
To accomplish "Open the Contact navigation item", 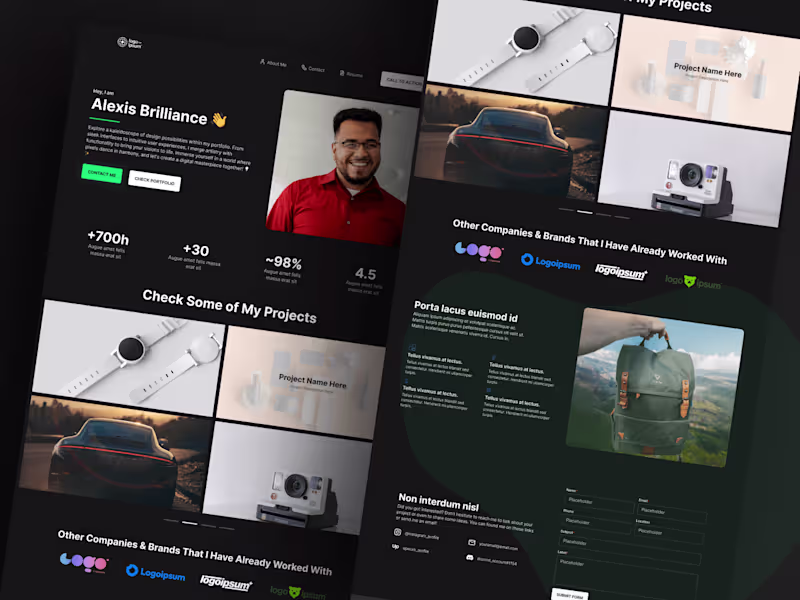I will point(314,69).
